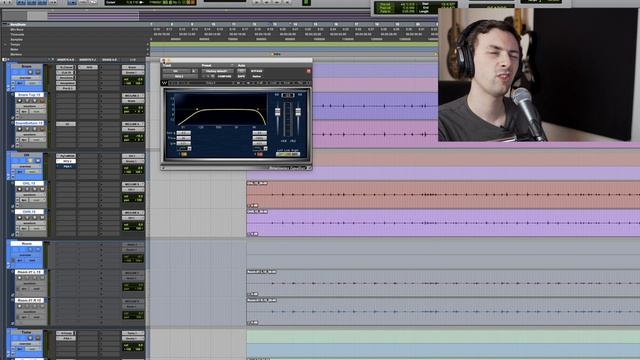The height and width of the screenshot is (360, 640).
Task: Select the high band node on EQ curve
Action: pos(258,109)
